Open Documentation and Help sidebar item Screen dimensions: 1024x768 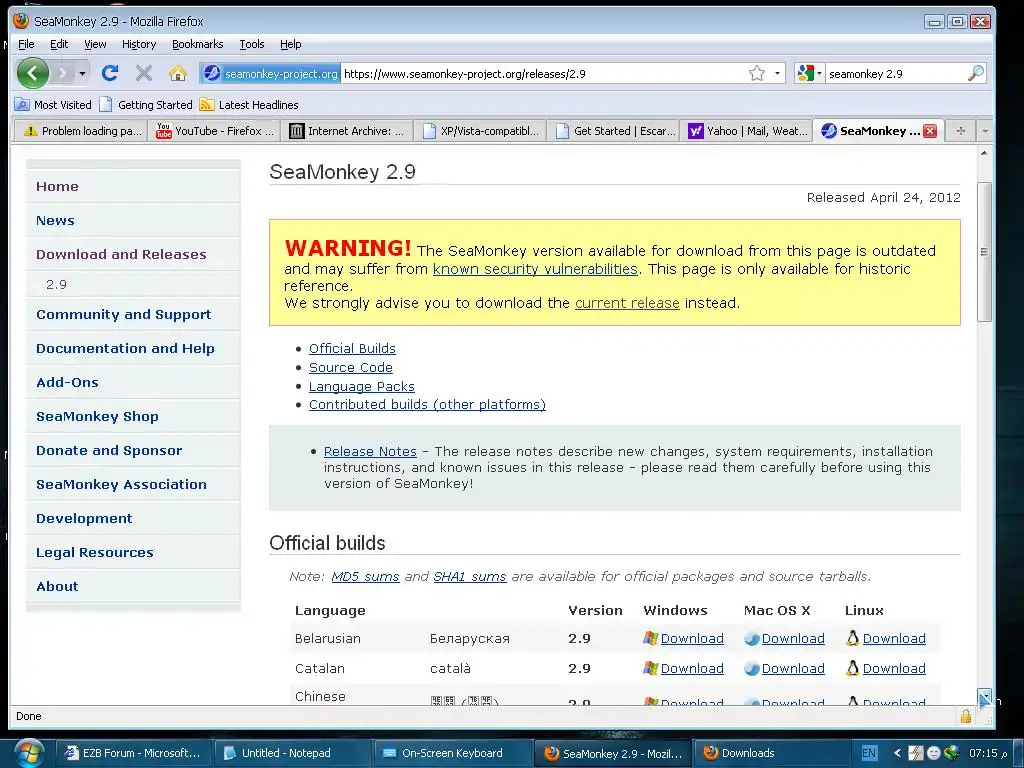(125, 348)
